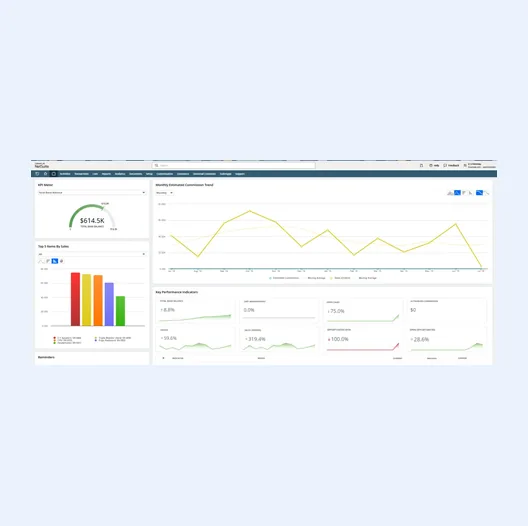Select highlighted line chart icon in Commission Trend portlet
This screenshot has height=526, width=528.
click(457, 193)
